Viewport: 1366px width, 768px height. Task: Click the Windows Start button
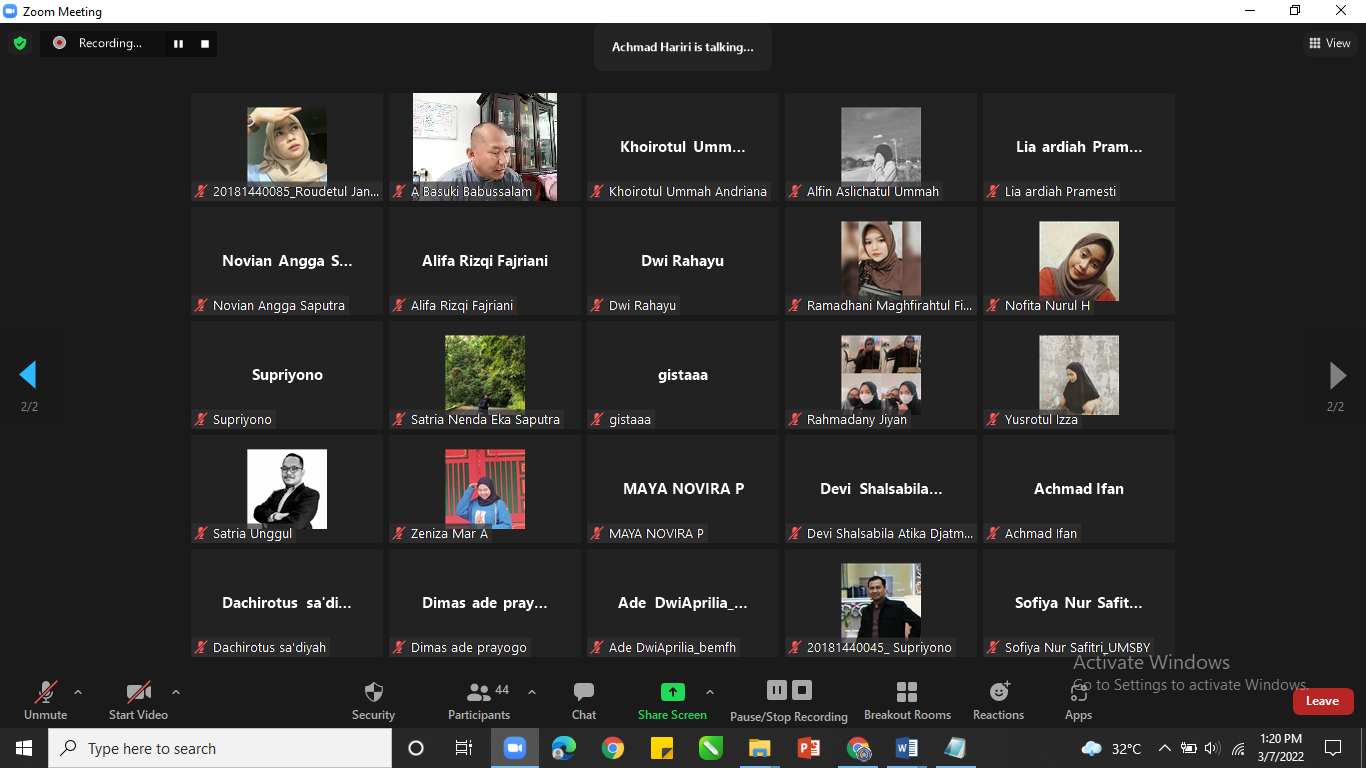24,748
